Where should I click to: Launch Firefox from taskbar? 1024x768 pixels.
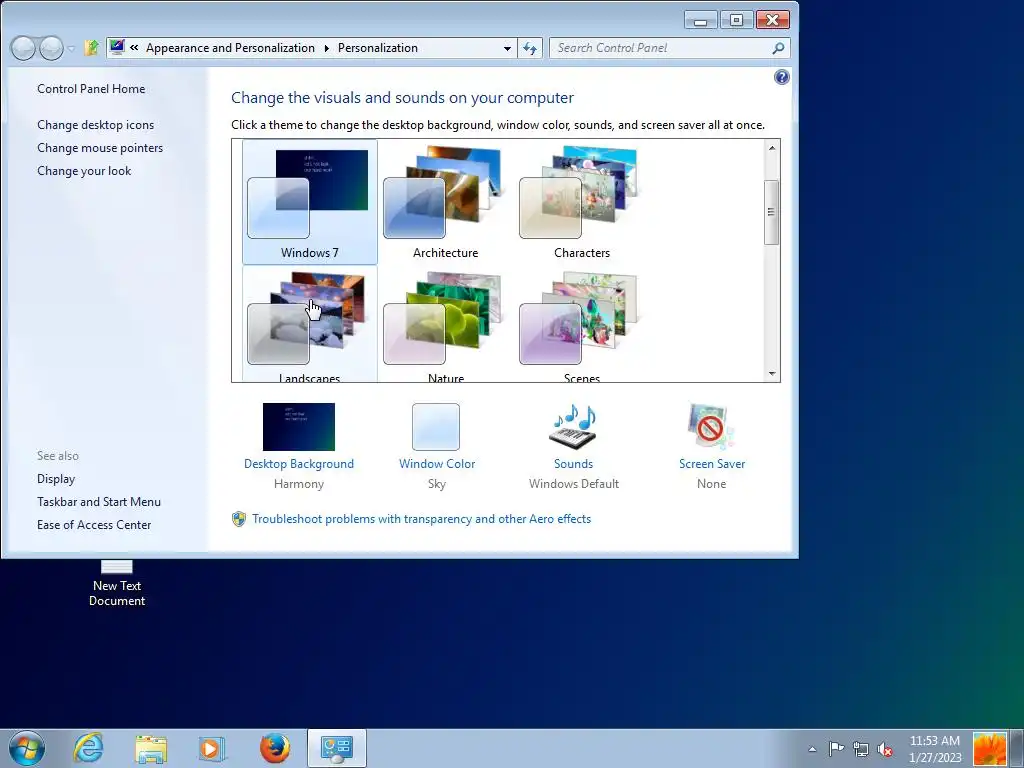pyautogui.click(x=275, y=748)
